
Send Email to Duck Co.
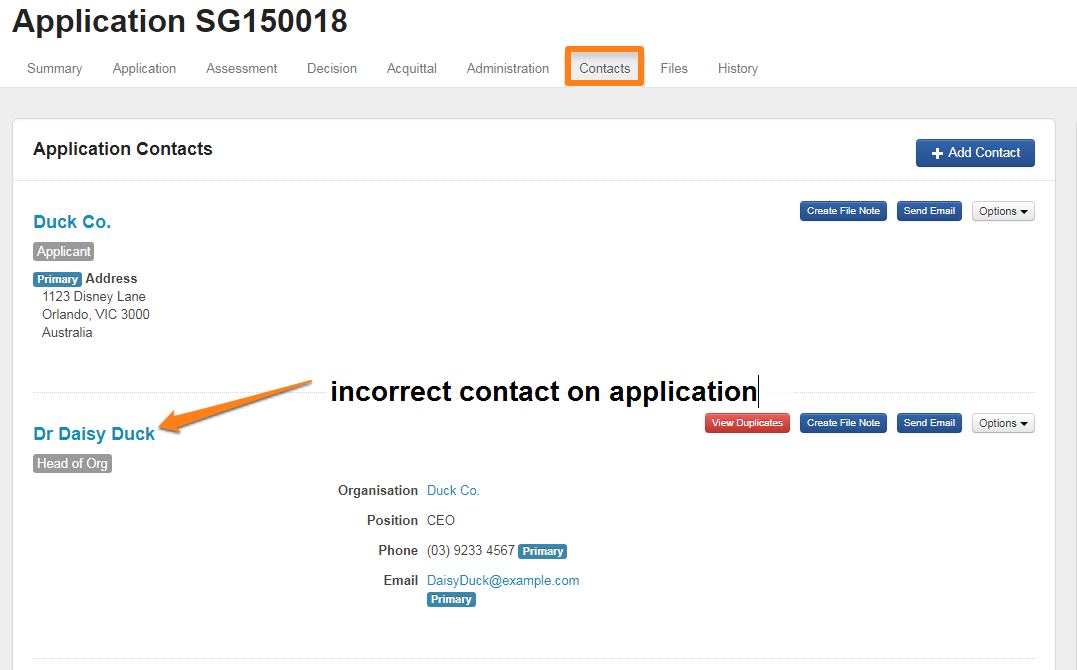[929, 211]
